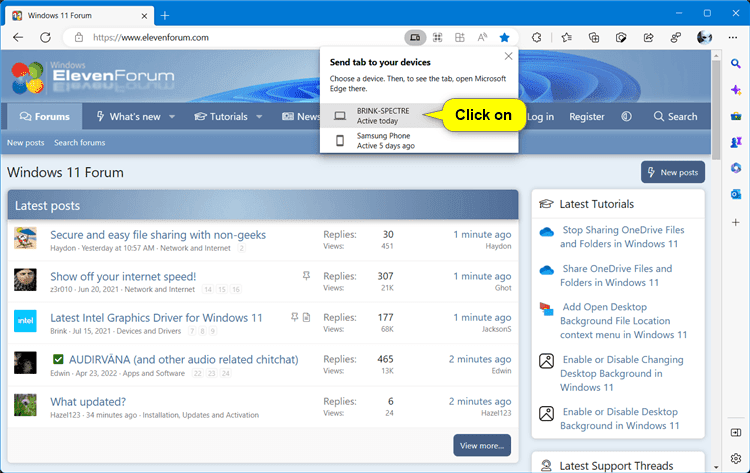The height and width of the screenshot is (473, 750).
Task: Click the New posts button beside page title
Action: click(673, 172)
